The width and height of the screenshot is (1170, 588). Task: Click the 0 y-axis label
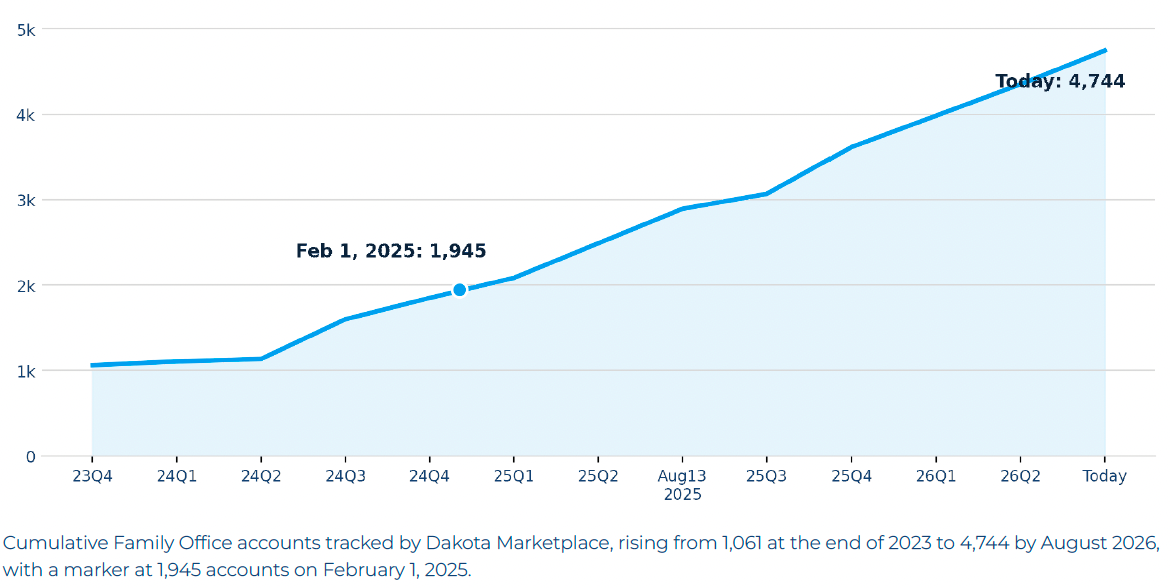pyautogui.click(x=31, y=457)
